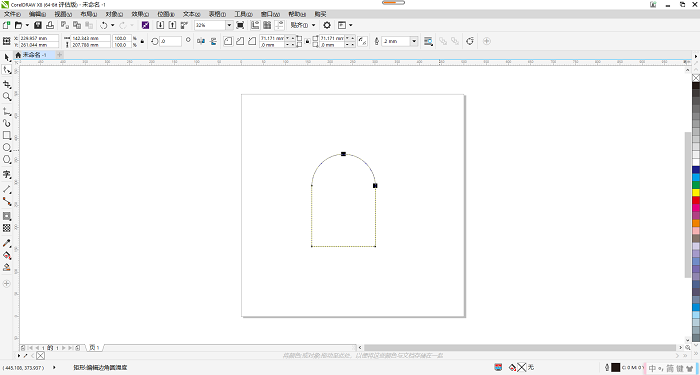The image size is (700, 375).
Task: Open the Options gear icon
Action: point(327,25)
